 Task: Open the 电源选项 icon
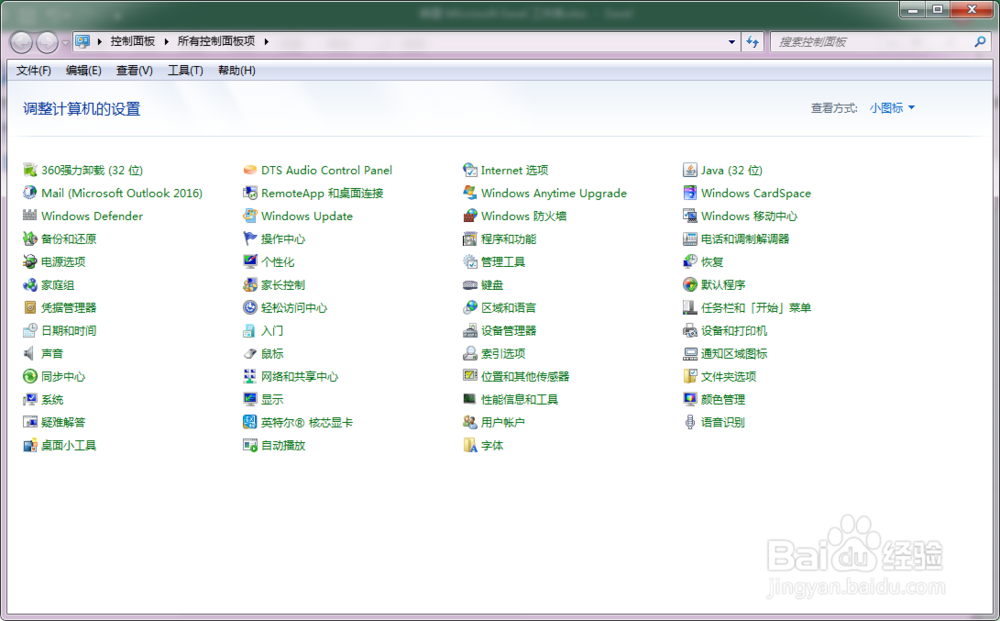(x=30, y=262)
